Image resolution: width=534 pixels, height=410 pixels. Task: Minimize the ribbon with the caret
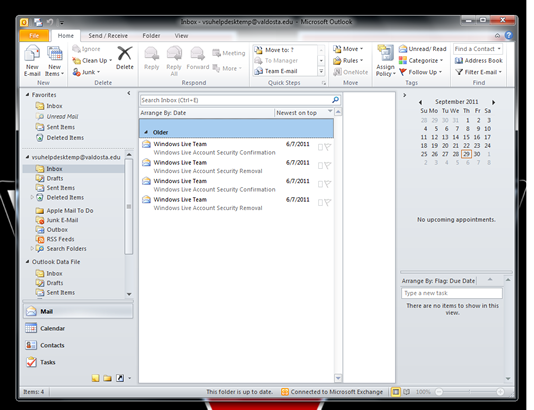pyautogui.click(x=498, y=35)
